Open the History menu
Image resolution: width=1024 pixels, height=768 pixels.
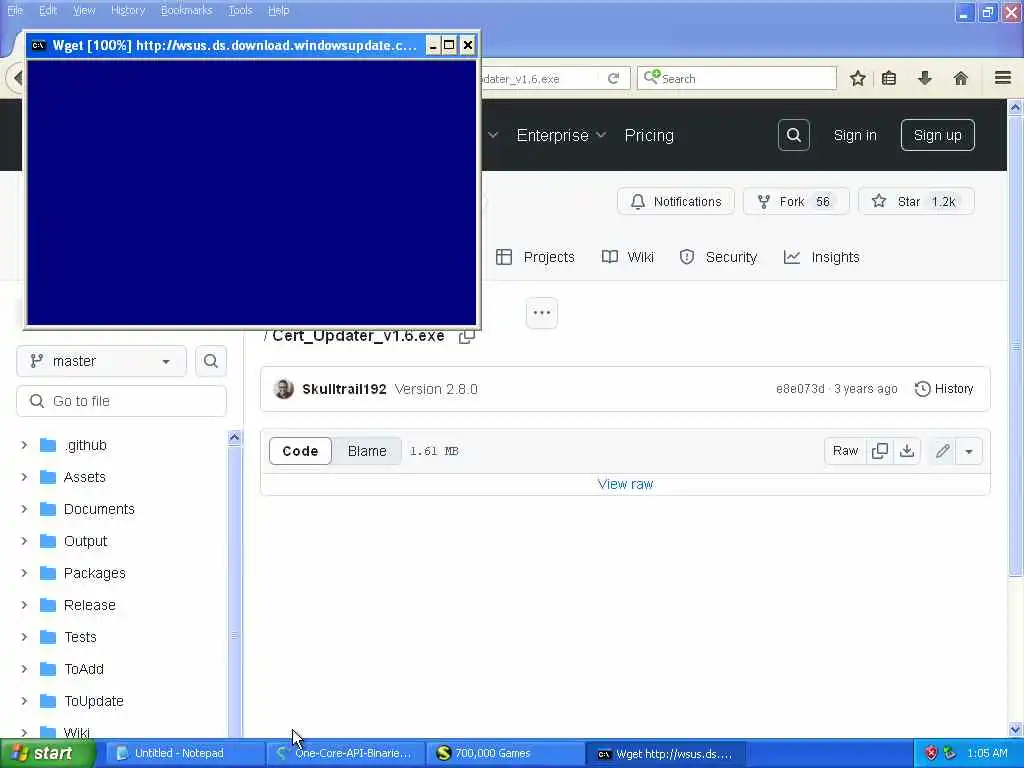click(127, 10)
